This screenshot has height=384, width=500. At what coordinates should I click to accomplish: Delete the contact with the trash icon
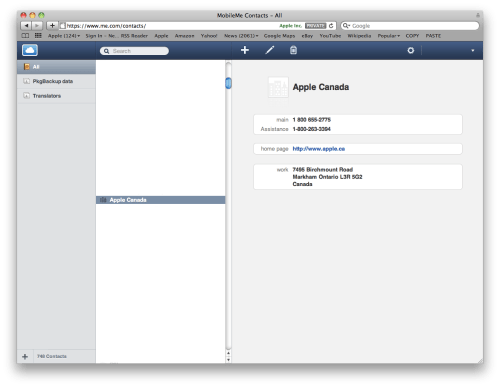click(293, 50)
